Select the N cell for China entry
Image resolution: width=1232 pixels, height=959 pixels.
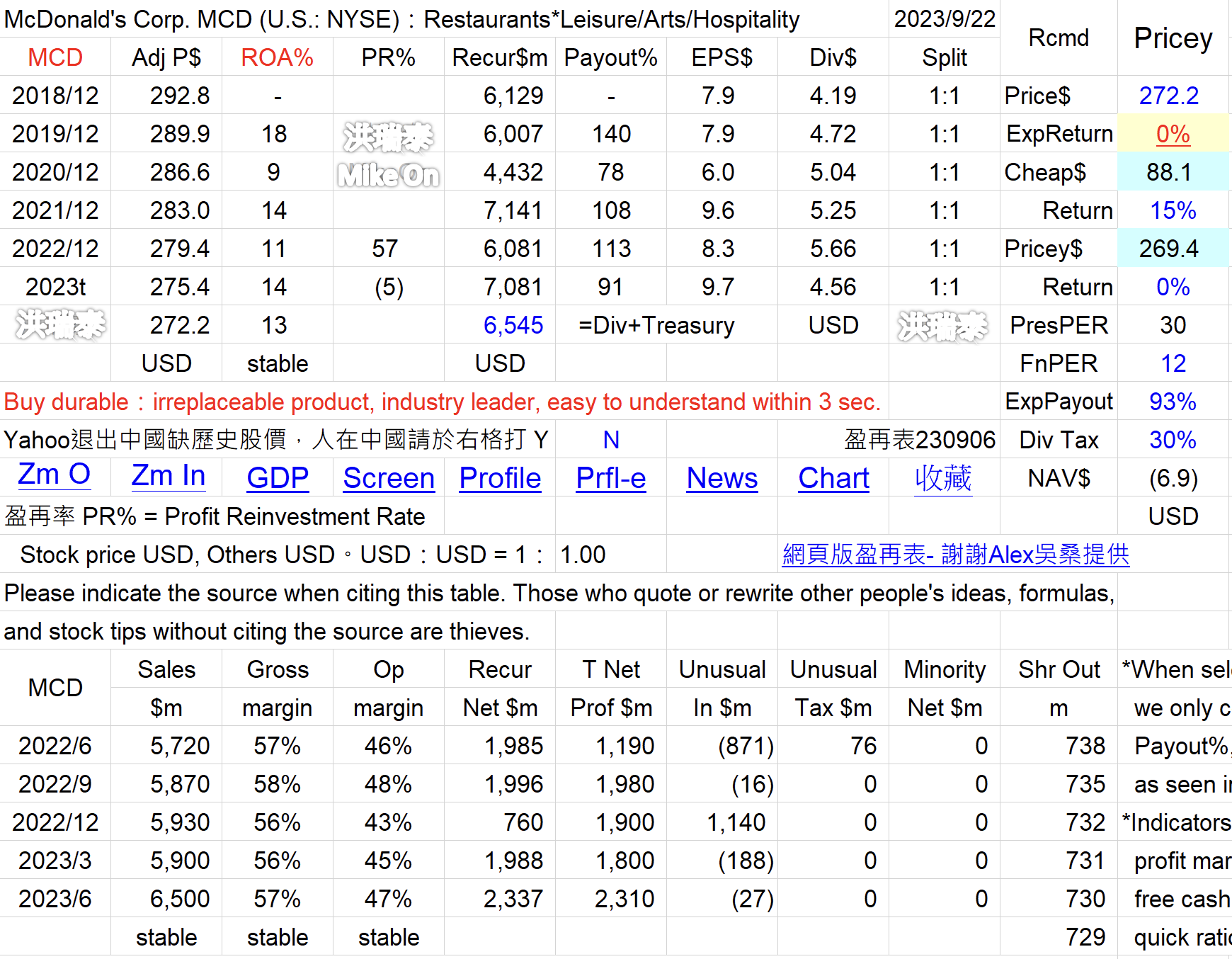pos(611,440)
